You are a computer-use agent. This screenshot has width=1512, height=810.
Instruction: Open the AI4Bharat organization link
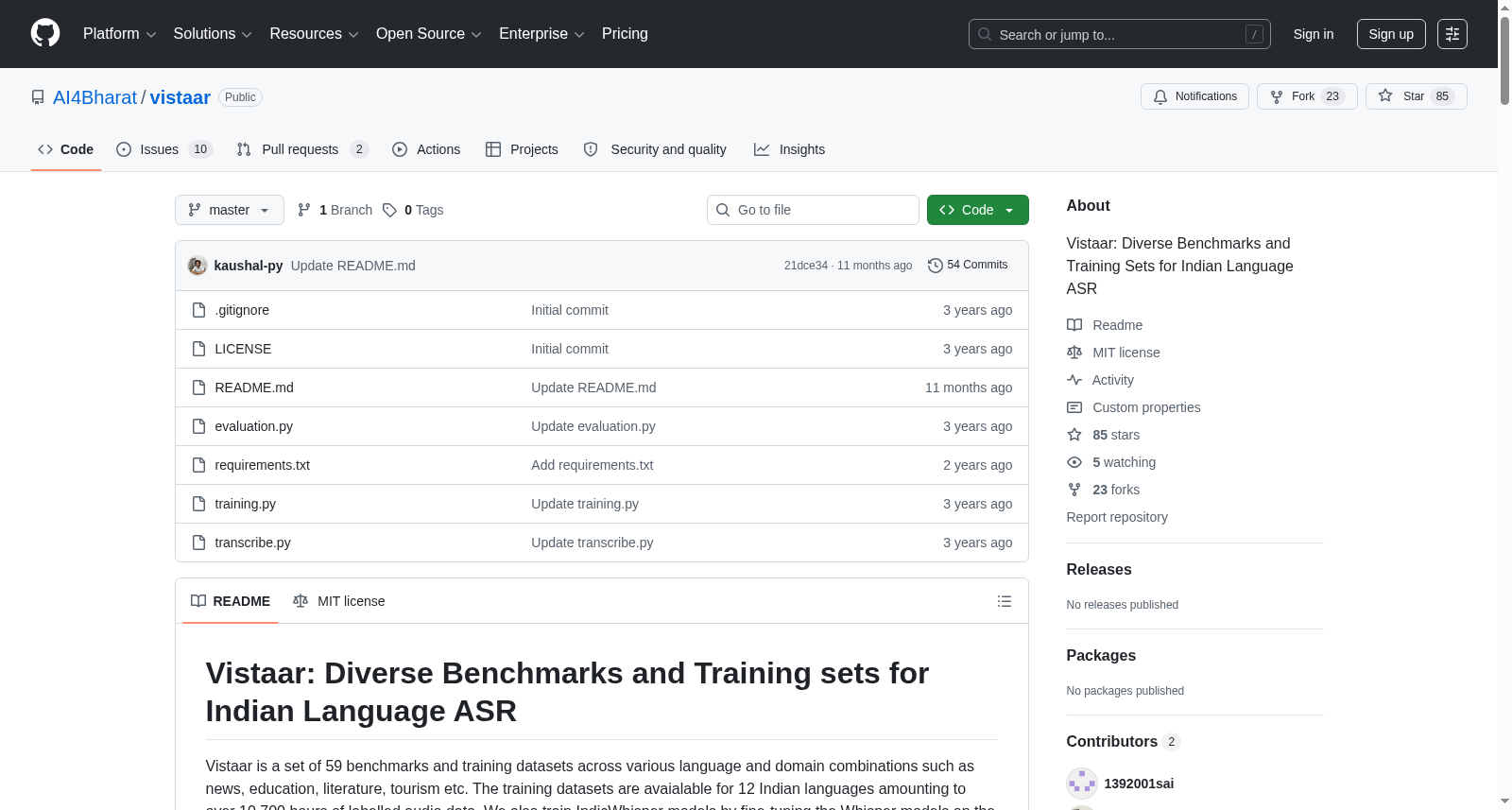click(x=95, y=97)
